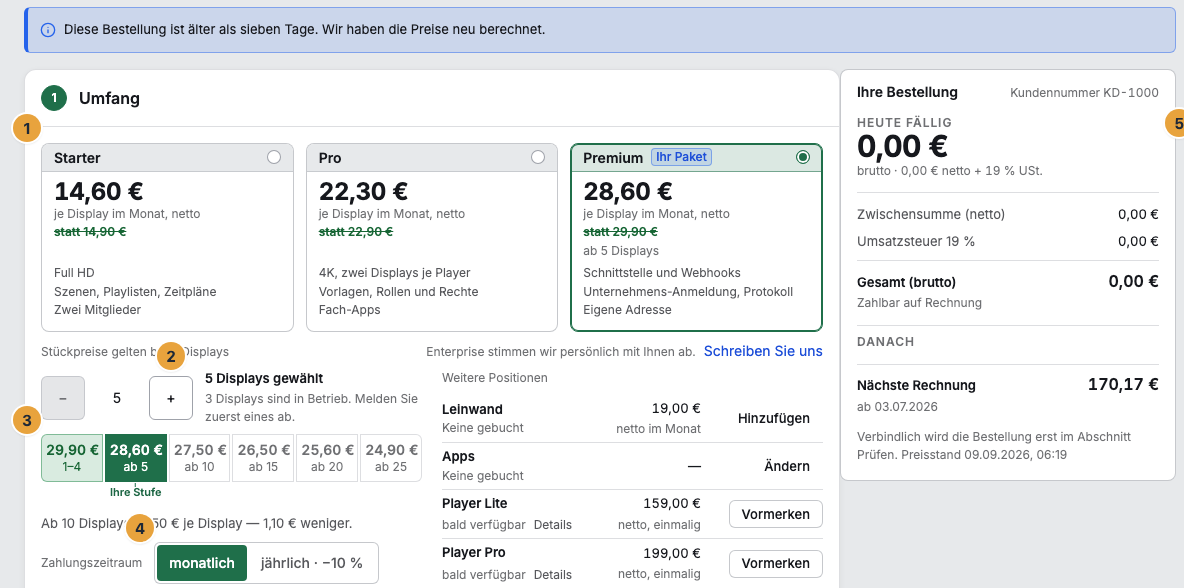The height and width of the screenshot is (588, 1184).
Task: Click the 'Umfang' section heading
Action: click(109, 98)
